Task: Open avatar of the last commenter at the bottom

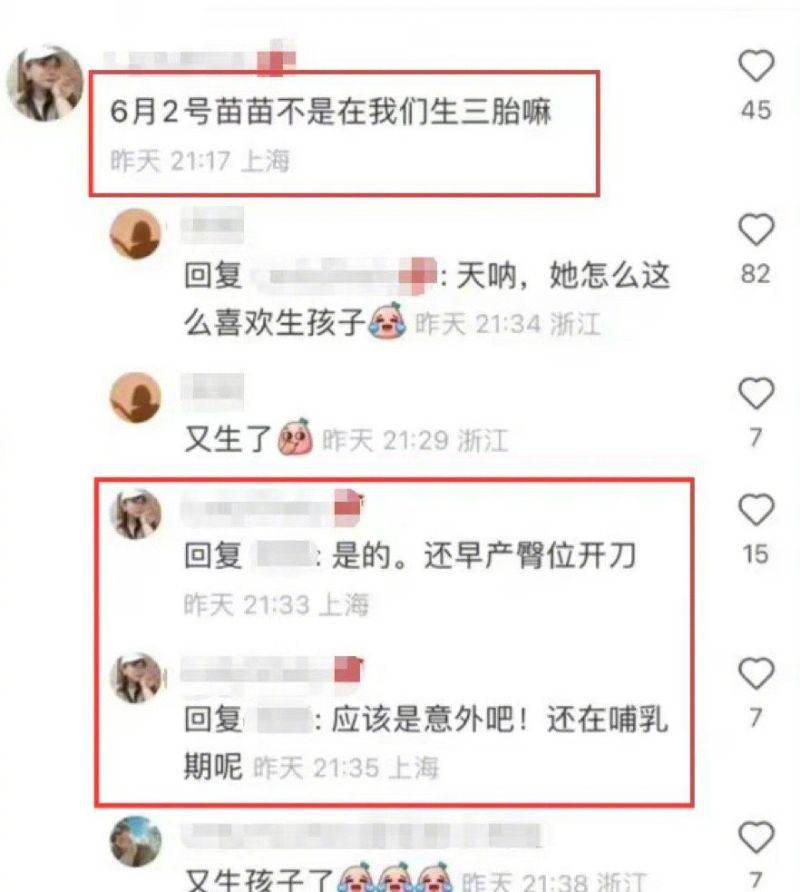Action: click(135, 841)
